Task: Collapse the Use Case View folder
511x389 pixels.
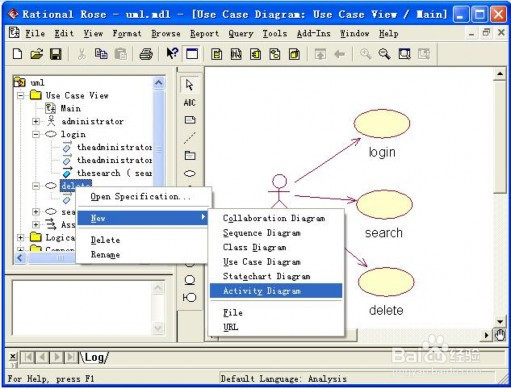Action: coord(21,96)
